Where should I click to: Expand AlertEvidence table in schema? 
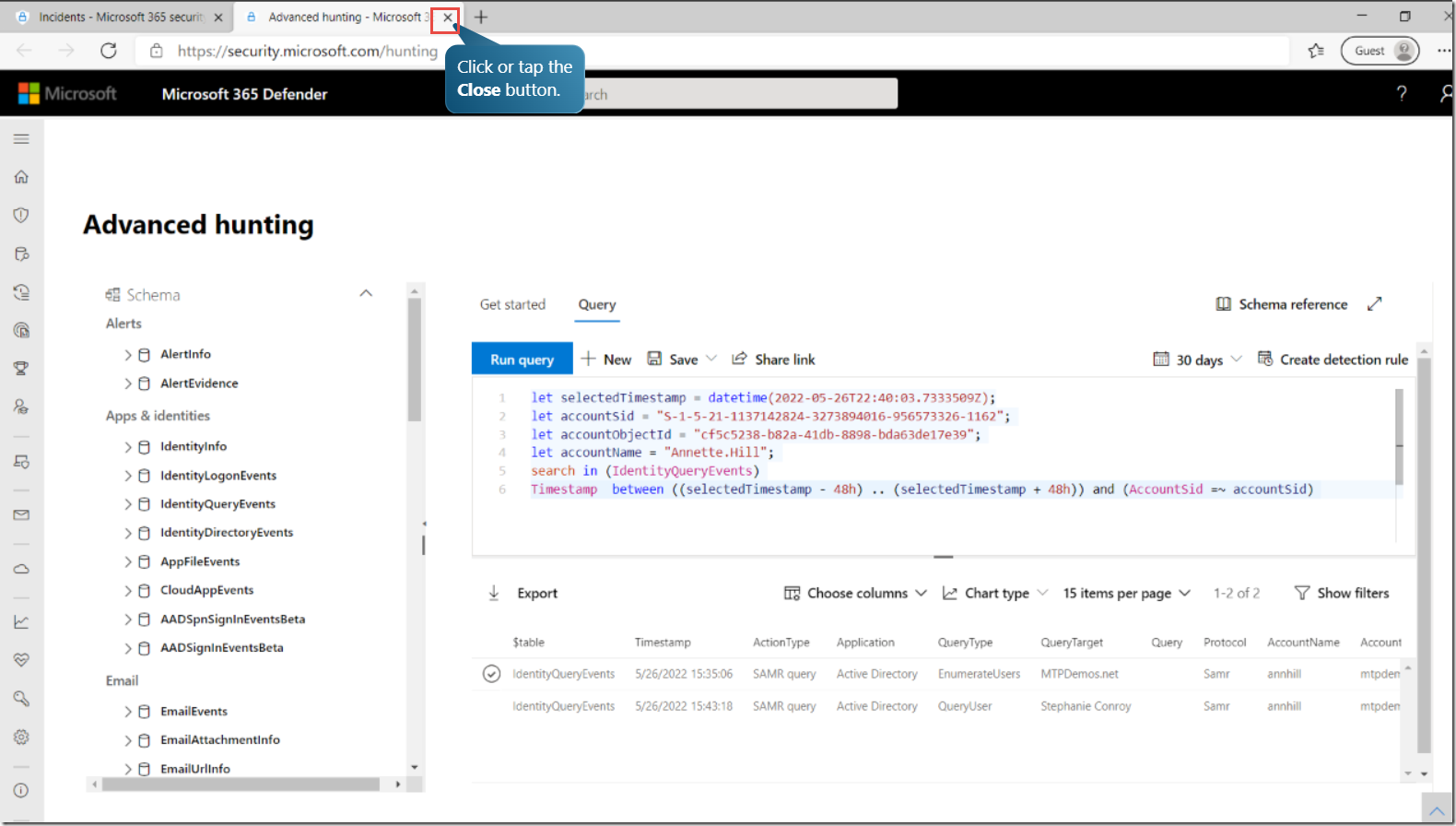(x=128, y=383)
